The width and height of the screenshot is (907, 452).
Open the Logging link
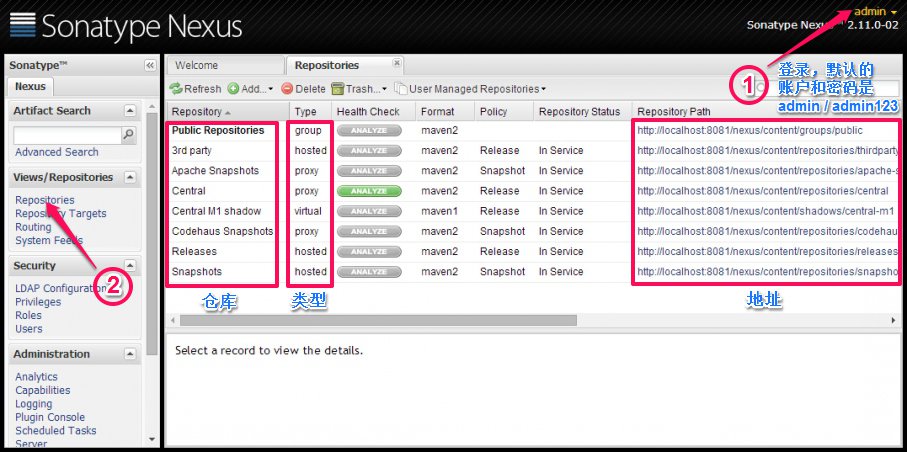(x=34, y=403)
